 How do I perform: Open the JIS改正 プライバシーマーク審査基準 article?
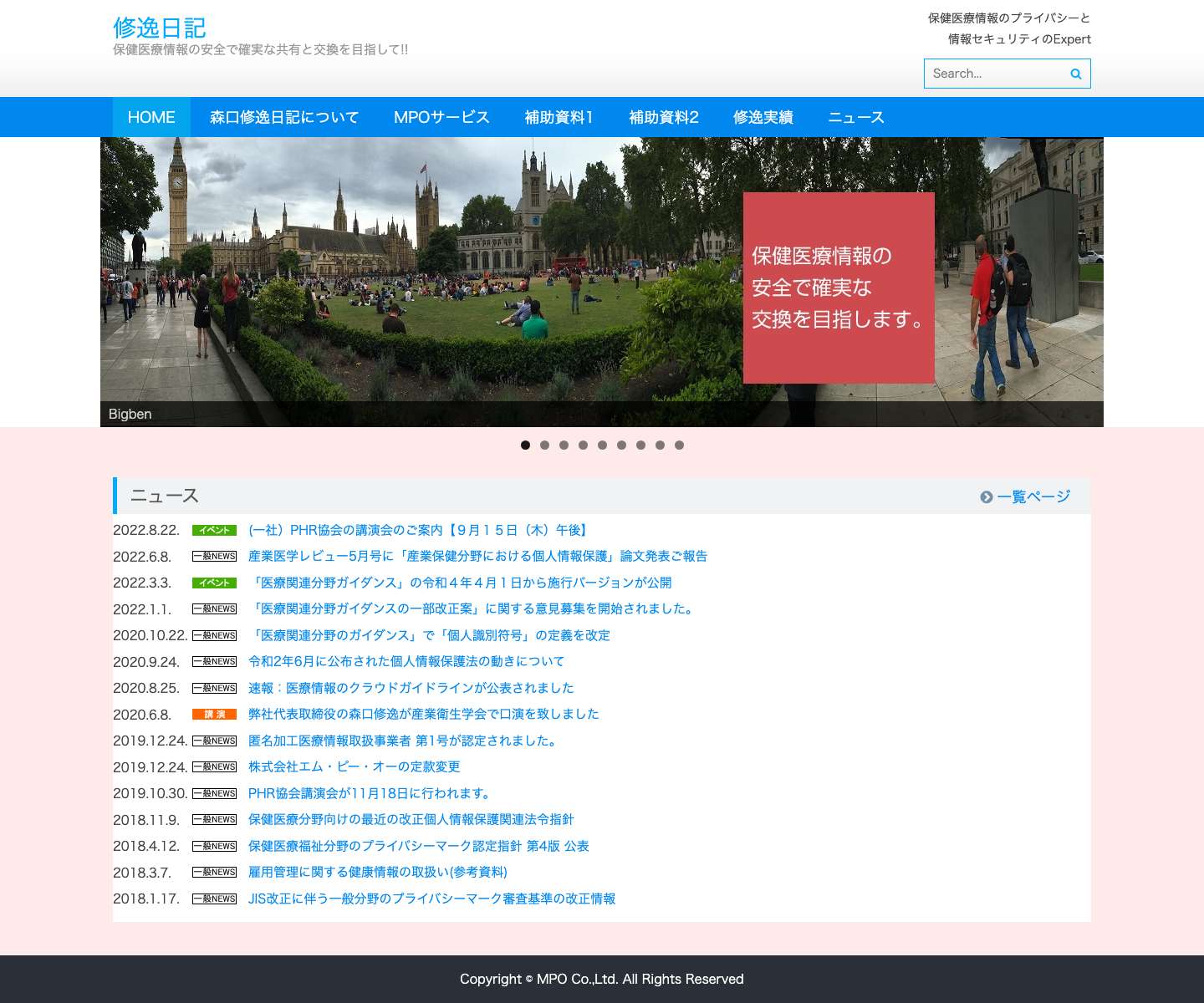tap(432, 899)
